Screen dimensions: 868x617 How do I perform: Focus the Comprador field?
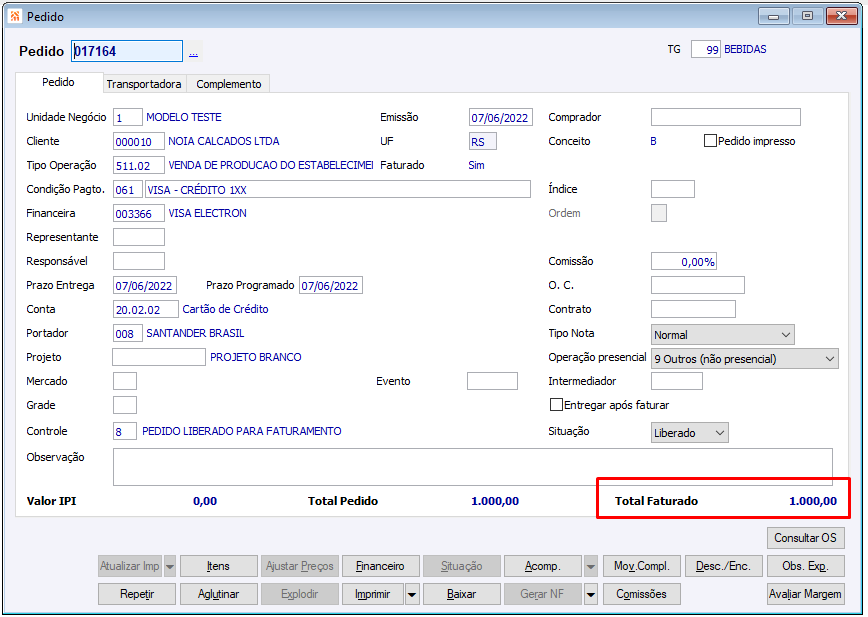click(x=726, y=117)
